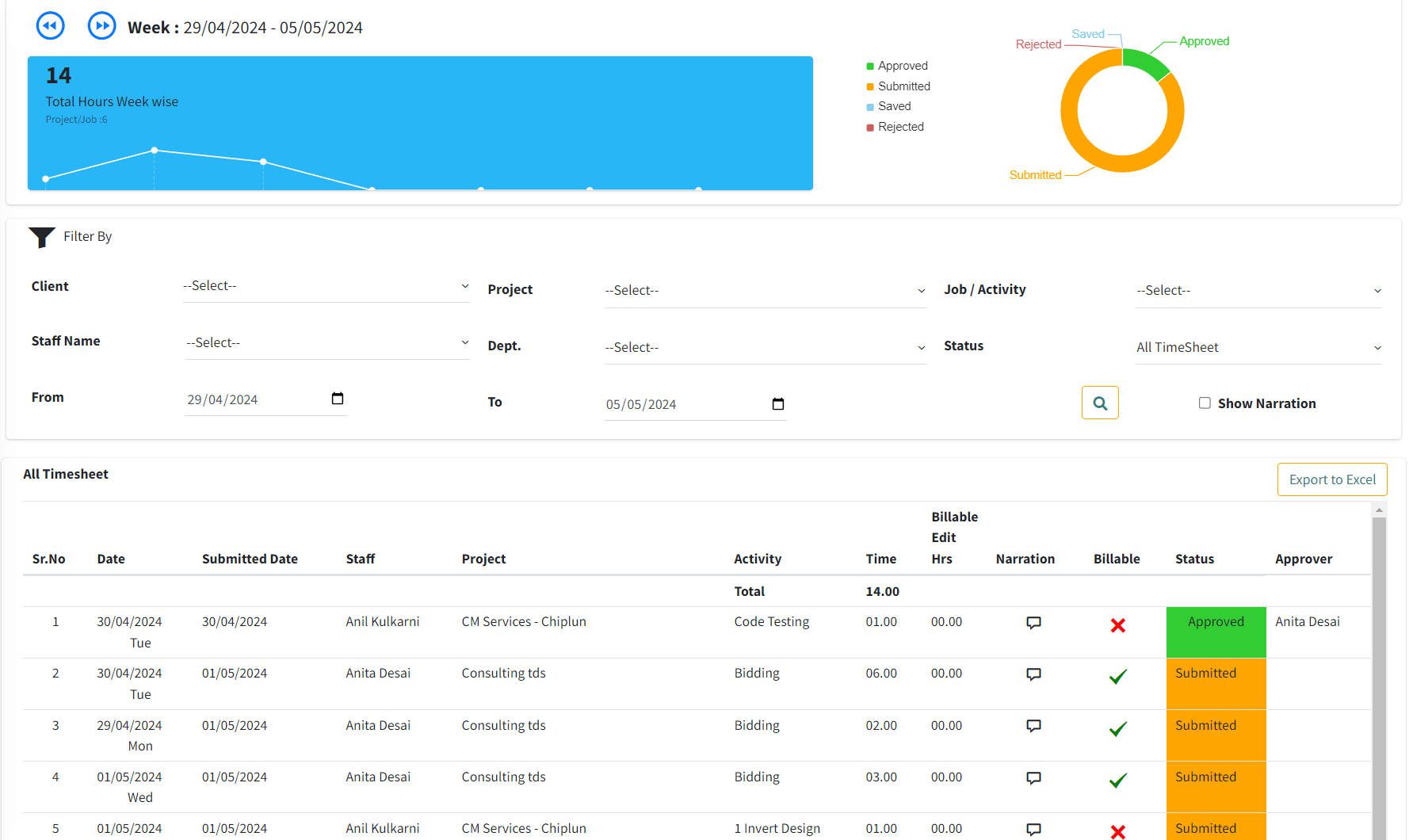1409x840 pixels.
Task: Click approver name Anita Desai in row 1
Action: (x=1308, y=622)
